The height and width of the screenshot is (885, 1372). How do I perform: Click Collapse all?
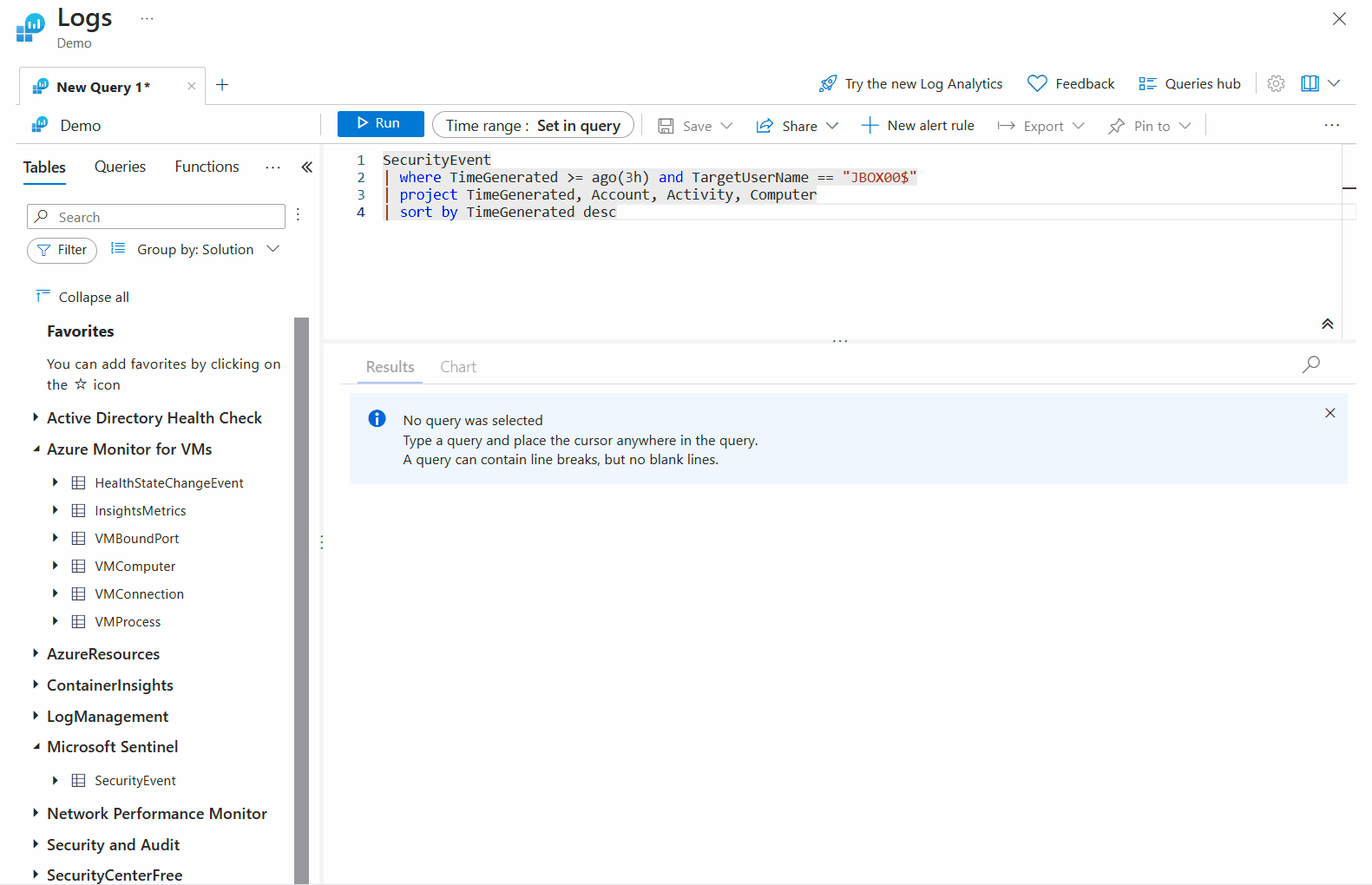pyautogui.click(x=82, y=297)
